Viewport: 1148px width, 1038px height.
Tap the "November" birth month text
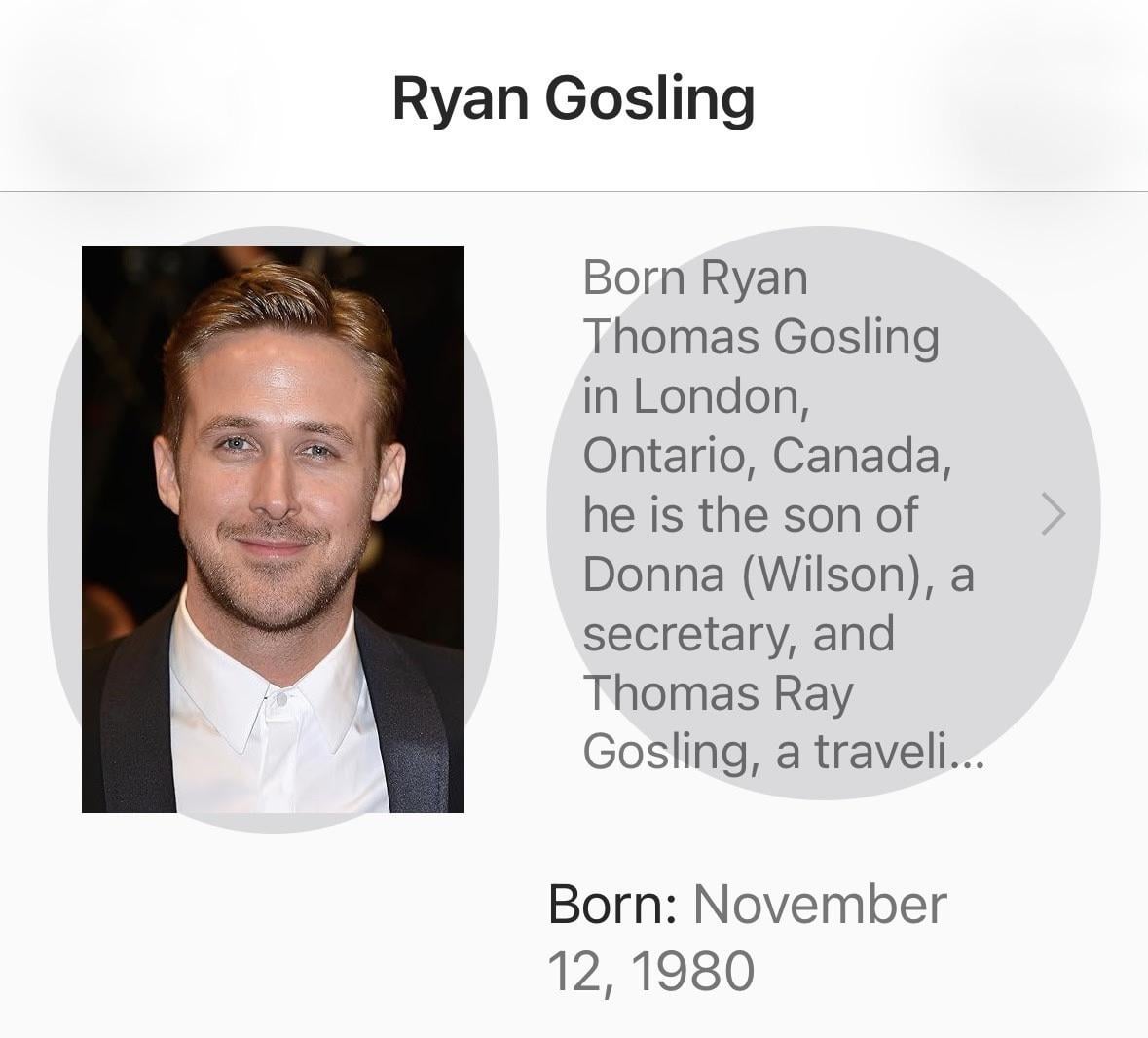pos(820,904)
